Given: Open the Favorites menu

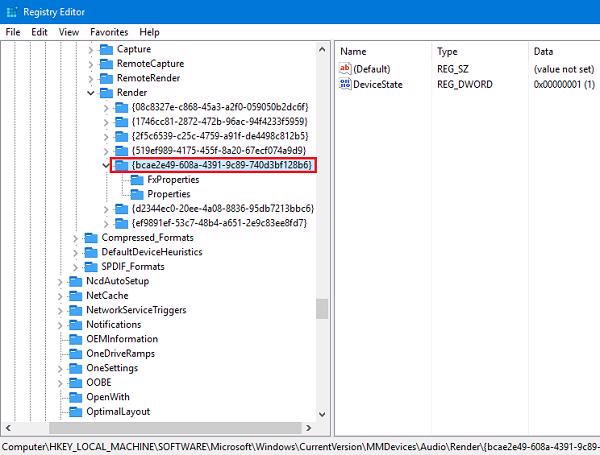Looking at the screenshot, I should [109, 32].
